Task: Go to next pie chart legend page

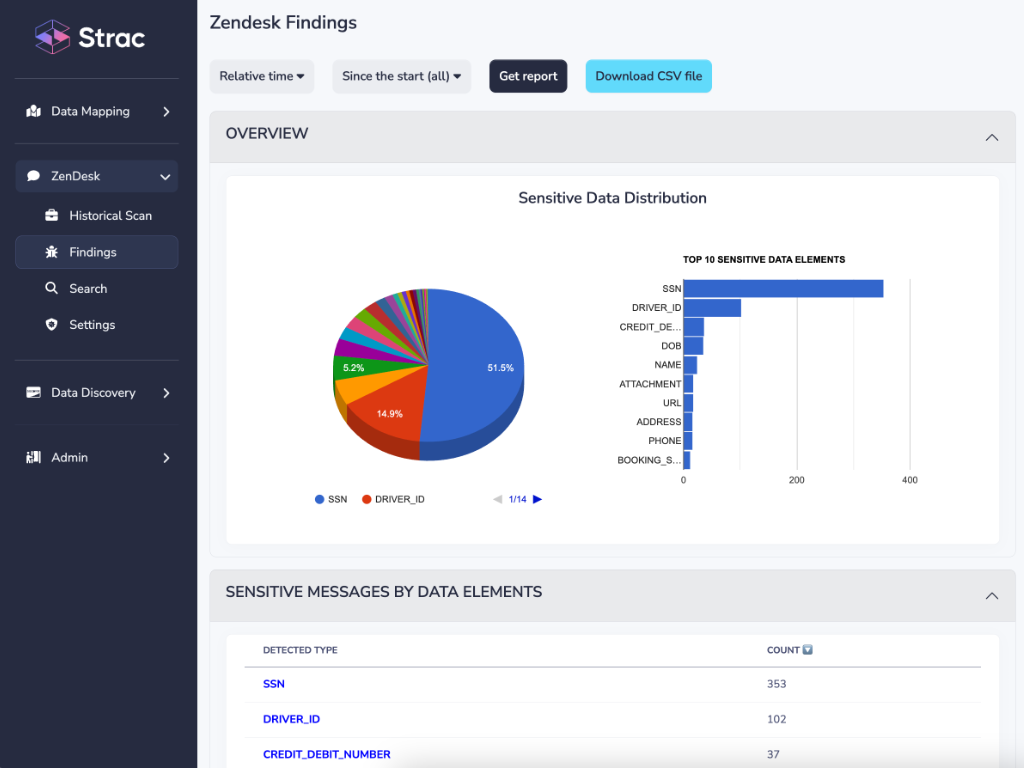Action: [x=537, y=499]
